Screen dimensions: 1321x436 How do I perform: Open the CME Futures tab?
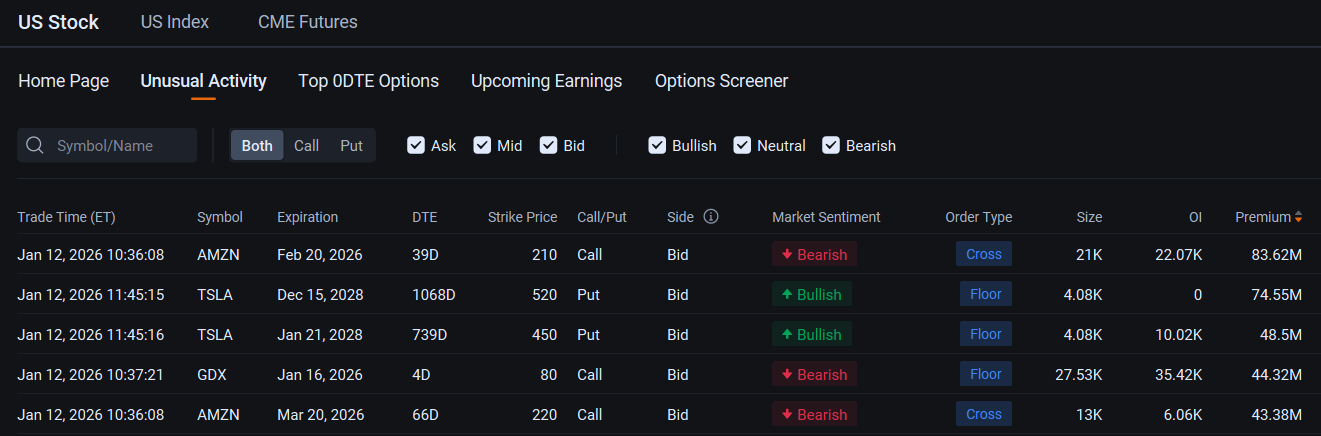[x=307, y=22]
